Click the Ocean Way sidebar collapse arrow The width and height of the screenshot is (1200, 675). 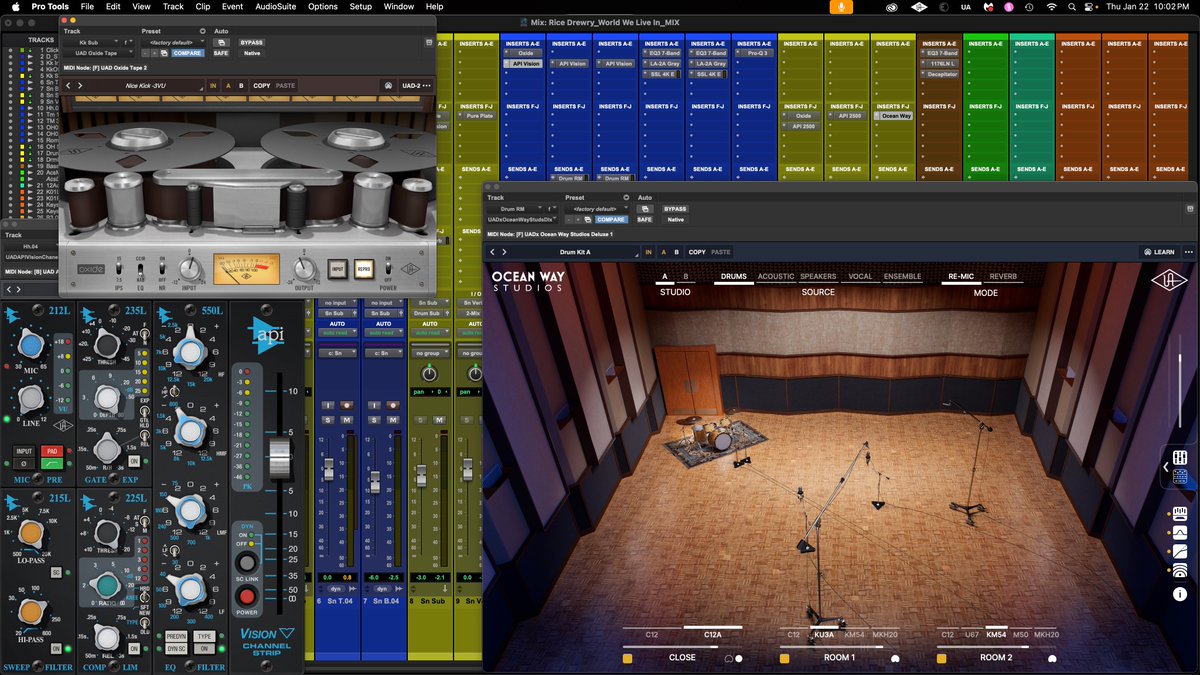point(1165,467)
